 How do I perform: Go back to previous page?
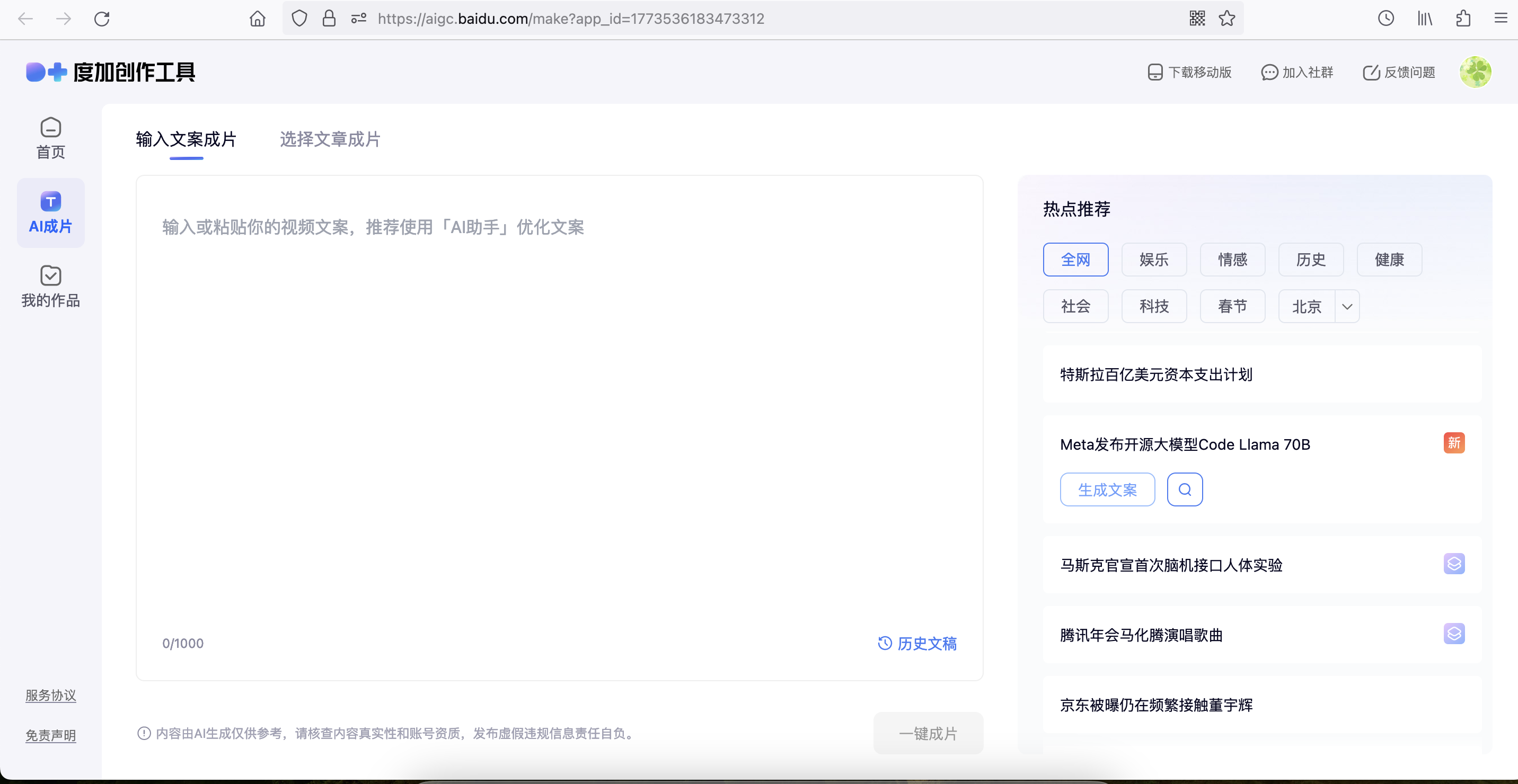[25, 19]
